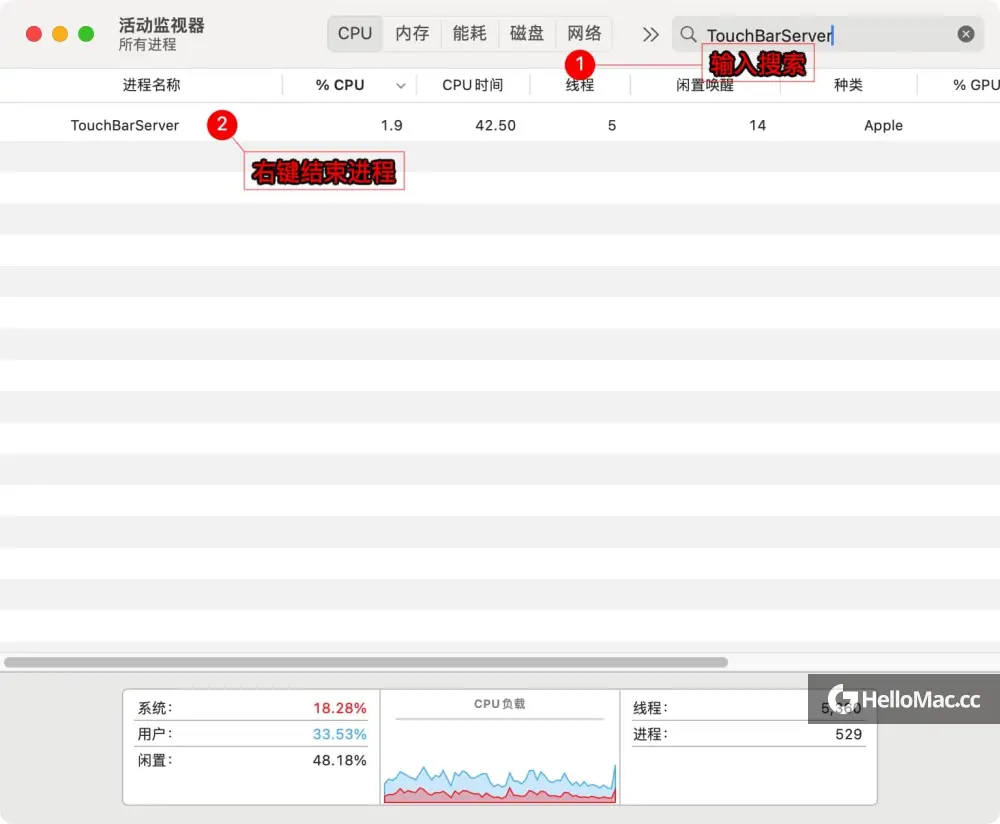Click the CPU负载 graph
1000x824 pixels.
point(500,782)
